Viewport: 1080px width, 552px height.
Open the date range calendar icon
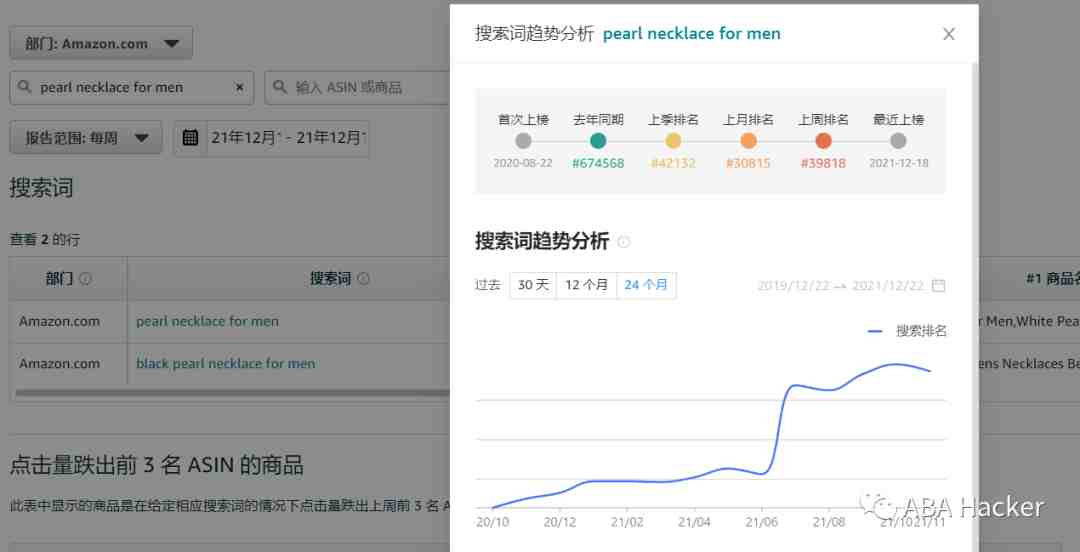click(x=190, y=138)
